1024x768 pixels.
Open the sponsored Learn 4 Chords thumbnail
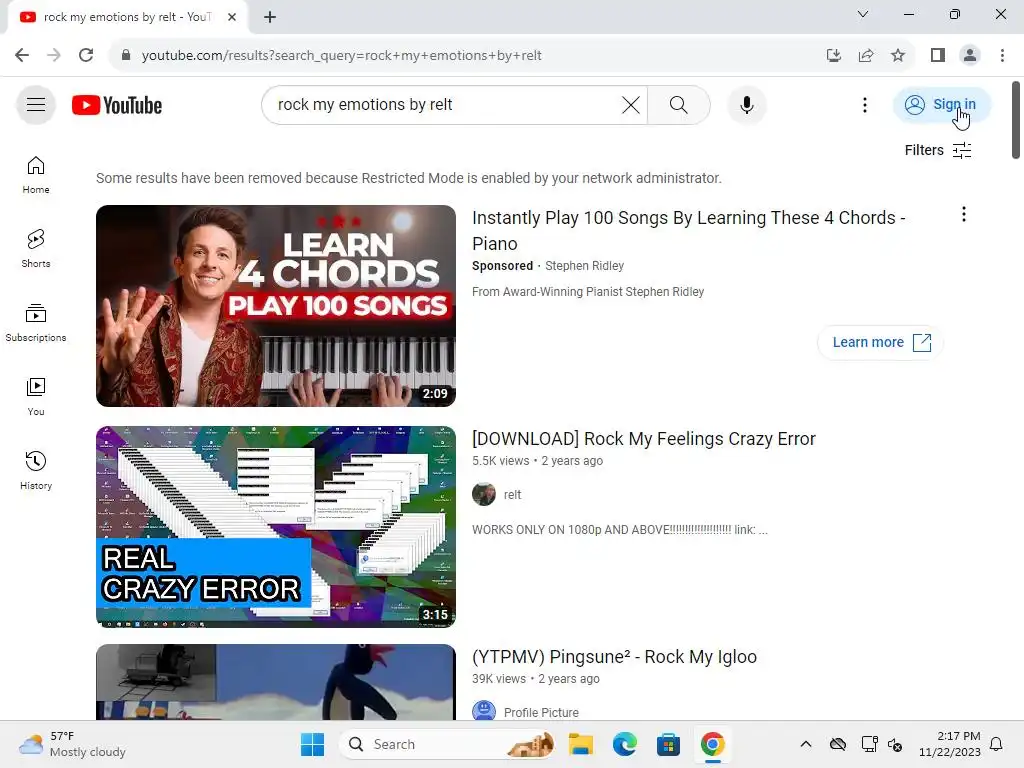tap(276, 306)
